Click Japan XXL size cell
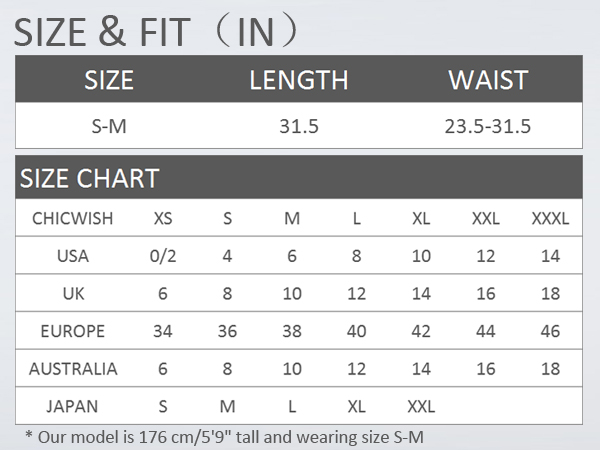600x450 pixels. coord(421,406)
